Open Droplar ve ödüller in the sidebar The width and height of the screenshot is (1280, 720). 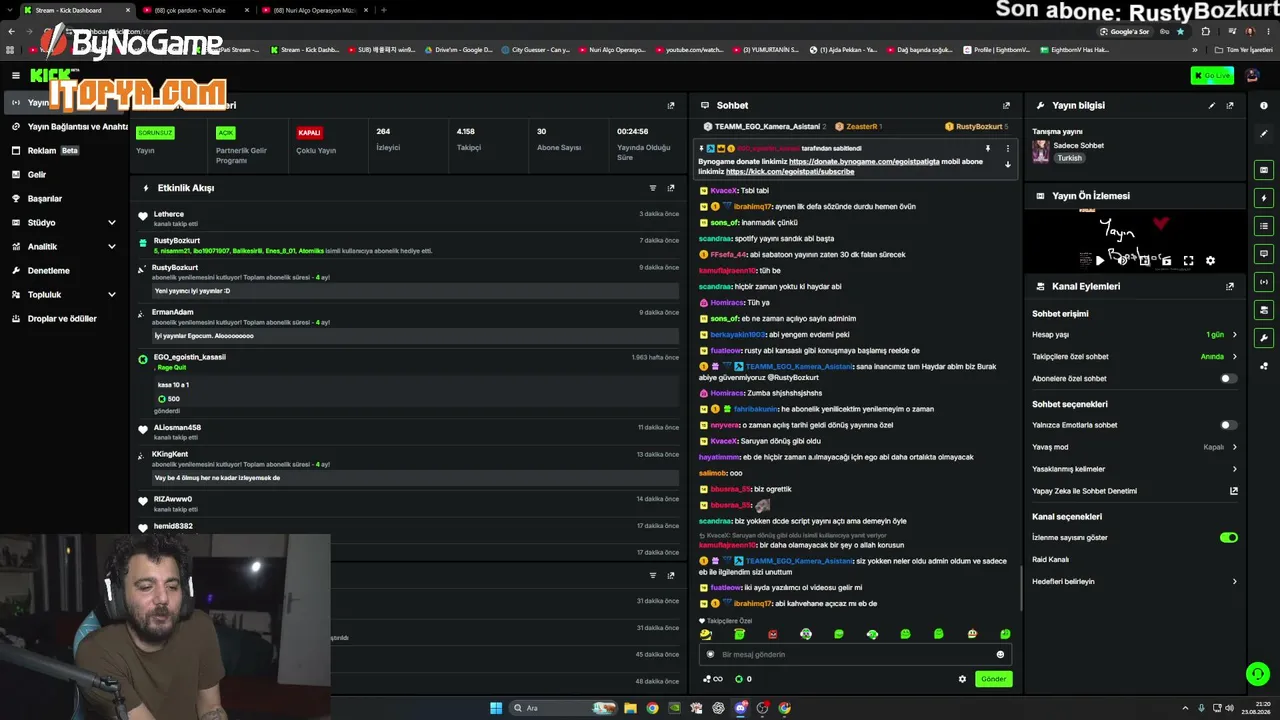tap(62, 319)
